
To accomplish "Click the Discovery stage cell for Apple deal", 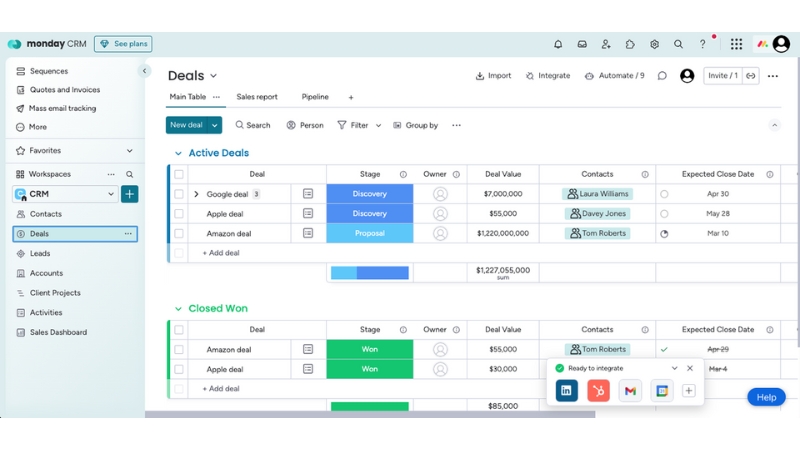I will (x=369, y=214).
